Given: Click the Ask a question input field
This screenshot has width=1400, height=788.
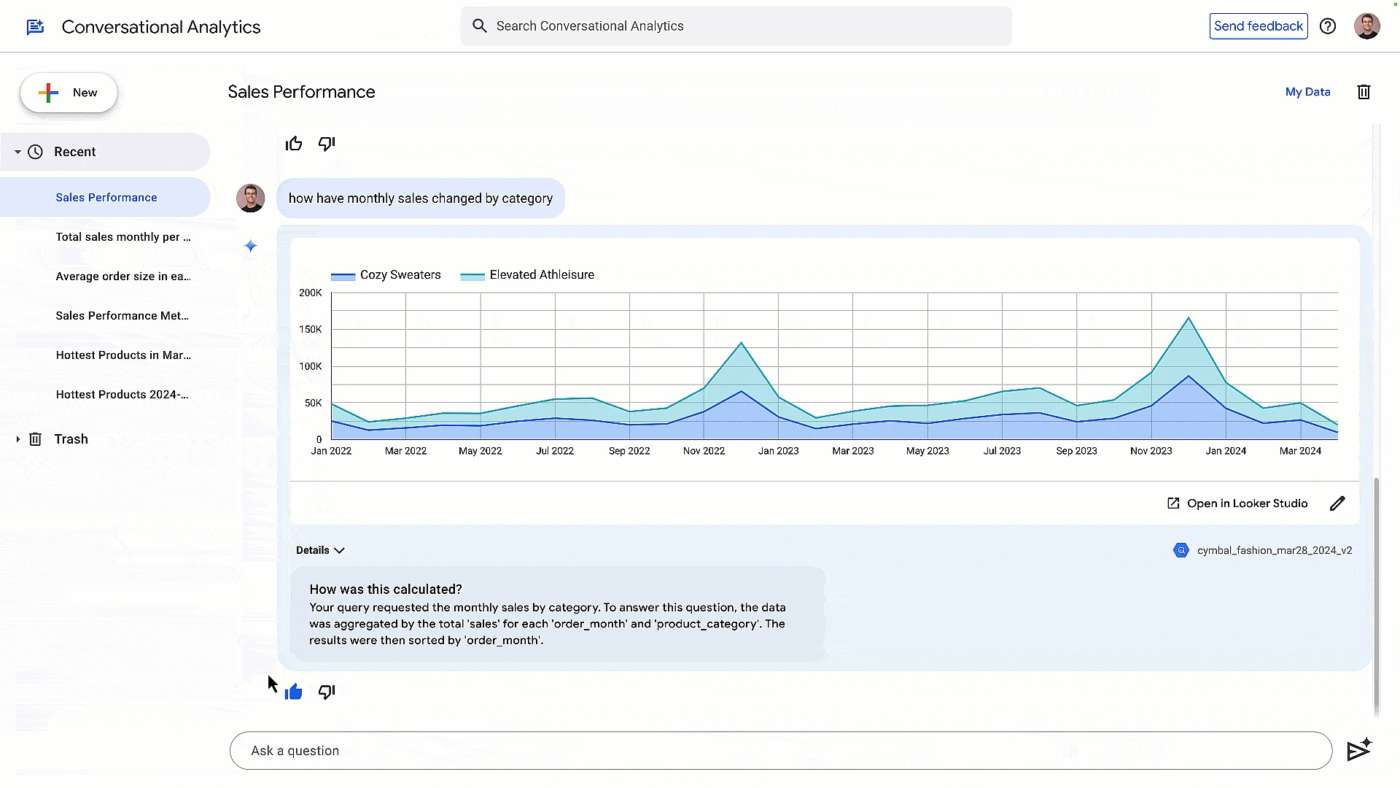Looking at the screenshot, I should [x=780, y=751].
